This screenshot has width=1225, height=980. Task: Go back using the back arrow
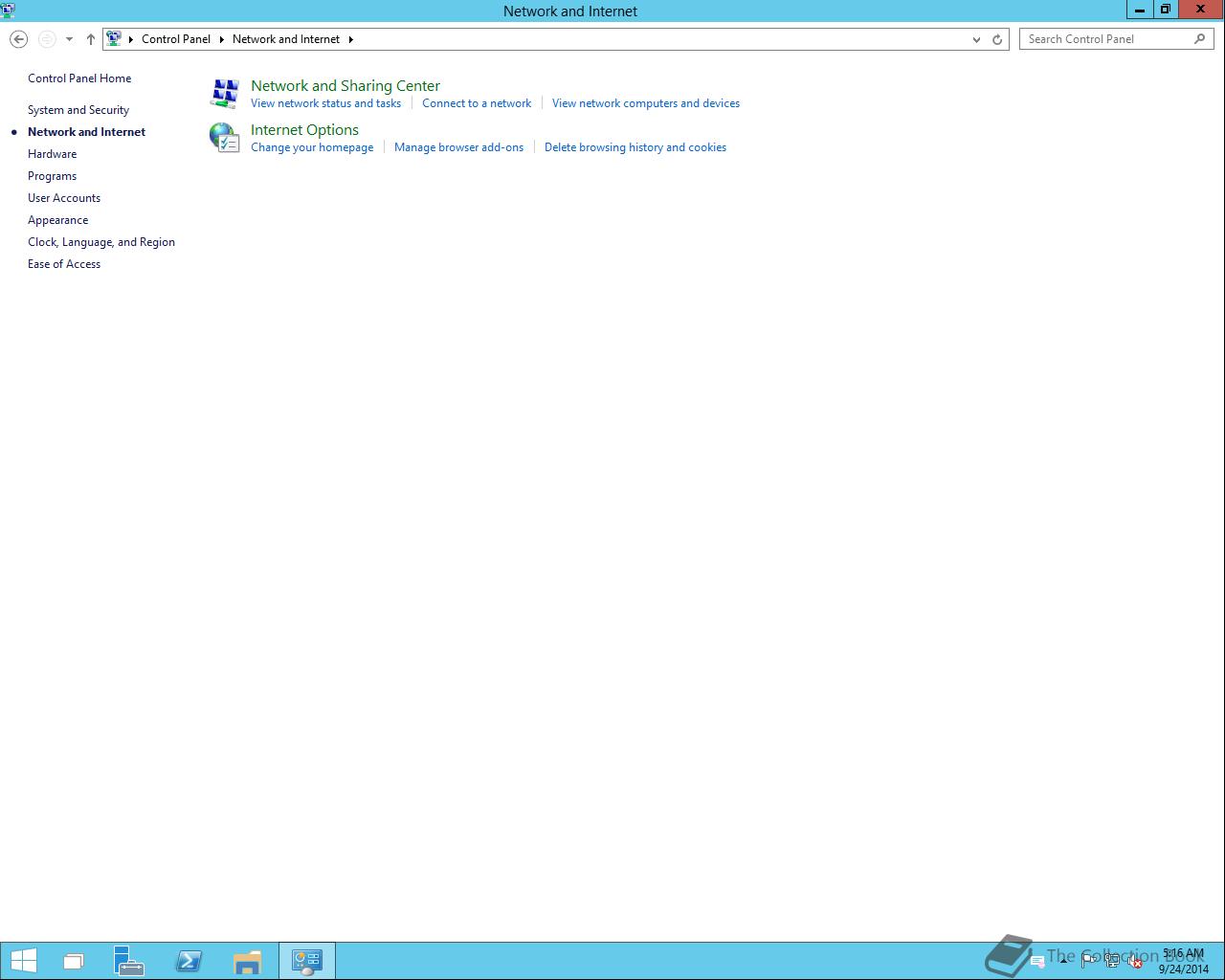[x=18, y=39]
